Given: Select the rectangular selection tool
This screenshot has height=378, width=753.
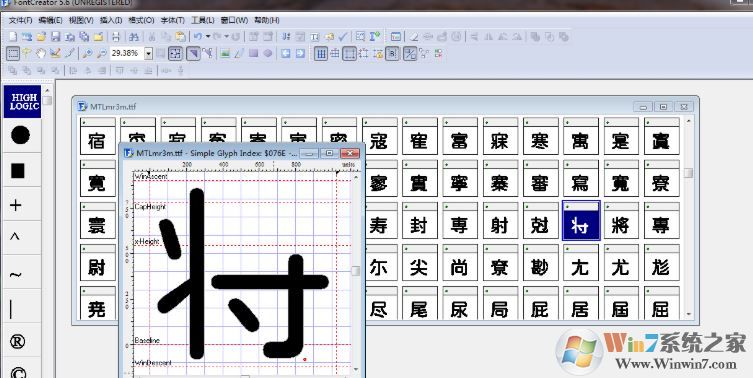Looking at the screenshot, I should pyautogui.click(x=13, y=53).
